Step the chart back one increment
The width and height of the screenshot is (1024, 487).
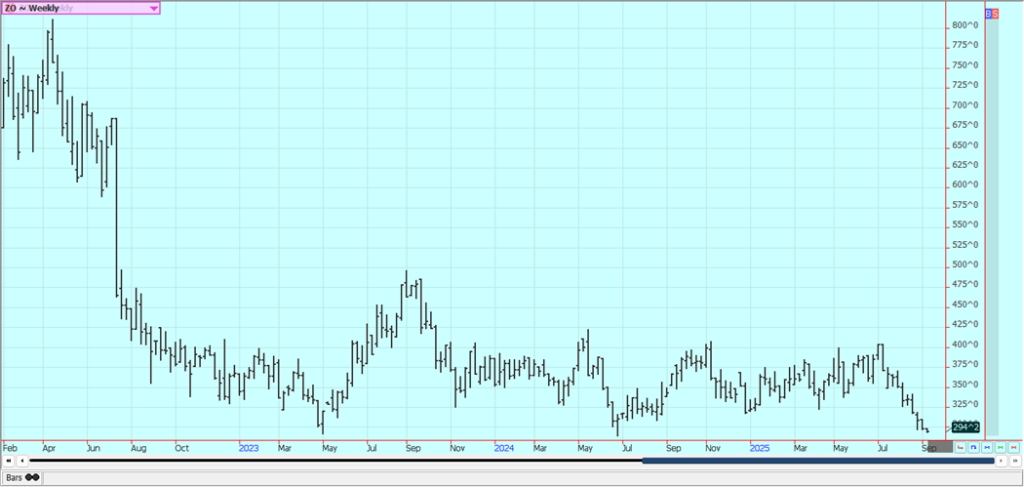tap(22, 461)
